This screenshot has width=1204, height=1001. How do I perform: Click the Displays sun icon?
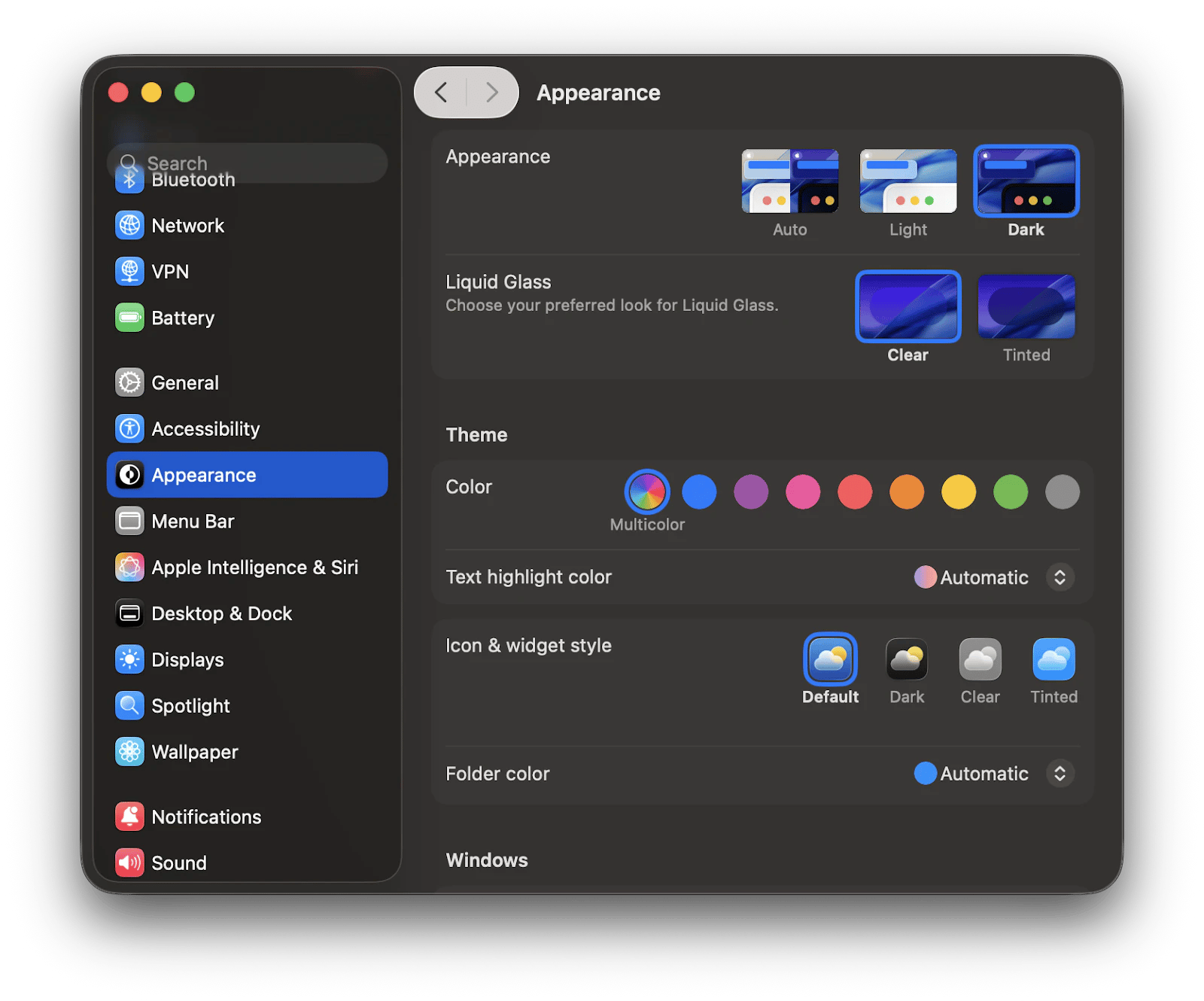click(129, 660)
